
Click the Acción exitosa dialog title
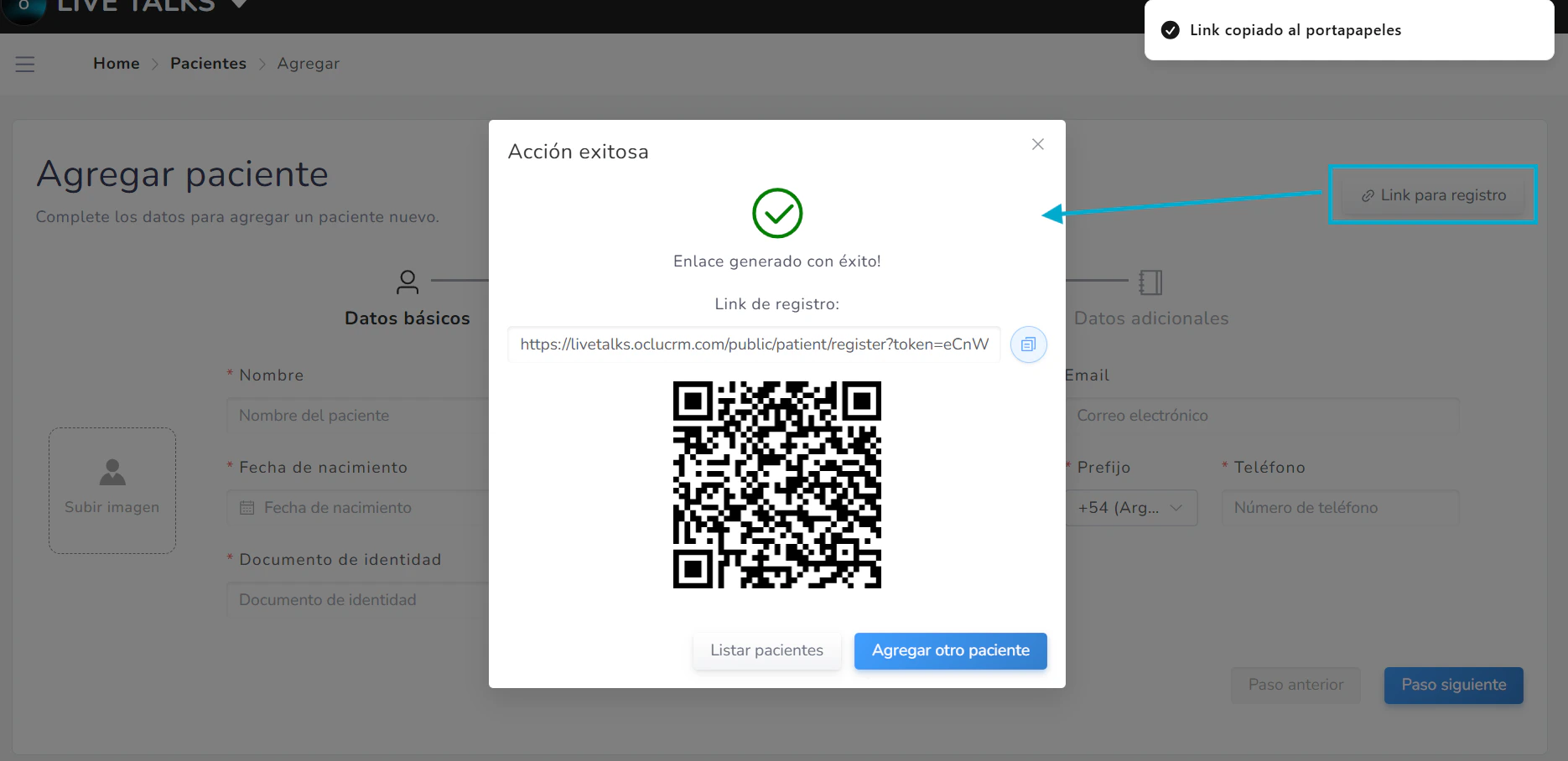click(x=579, y=152)
